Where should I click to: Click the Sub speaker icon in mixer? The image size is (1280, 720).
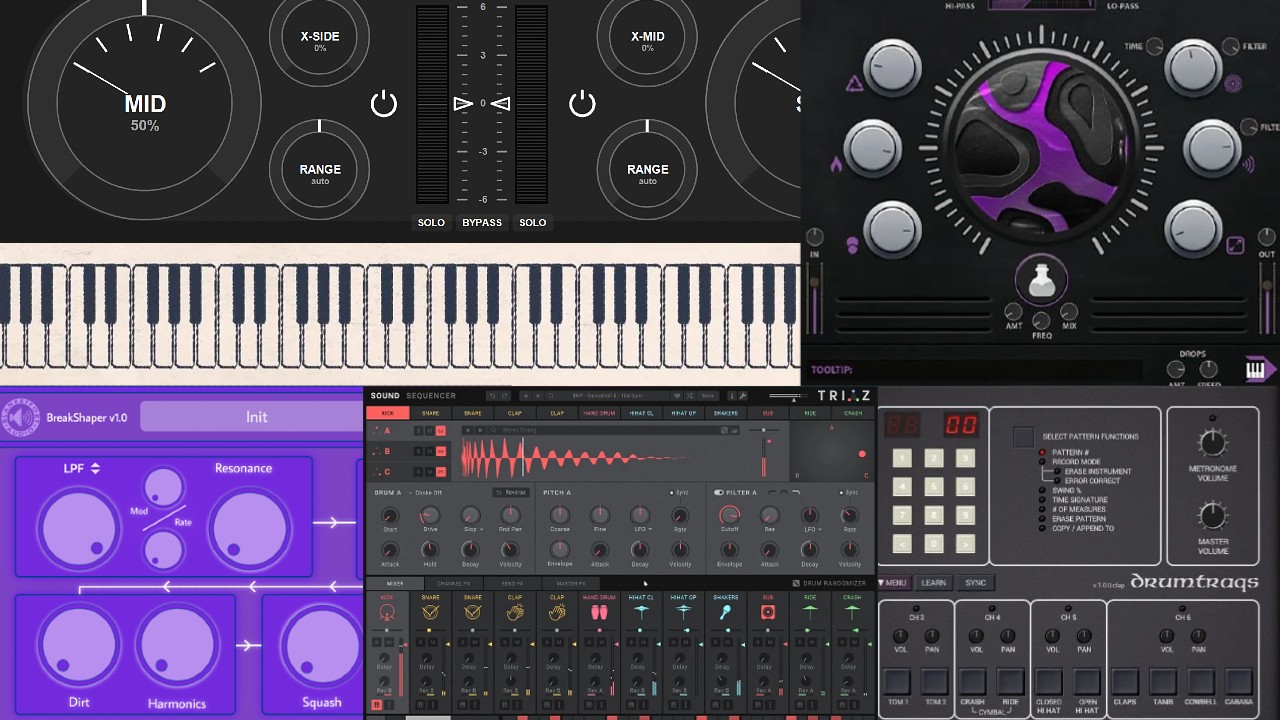pyautogui.click(x=768, y=613)
